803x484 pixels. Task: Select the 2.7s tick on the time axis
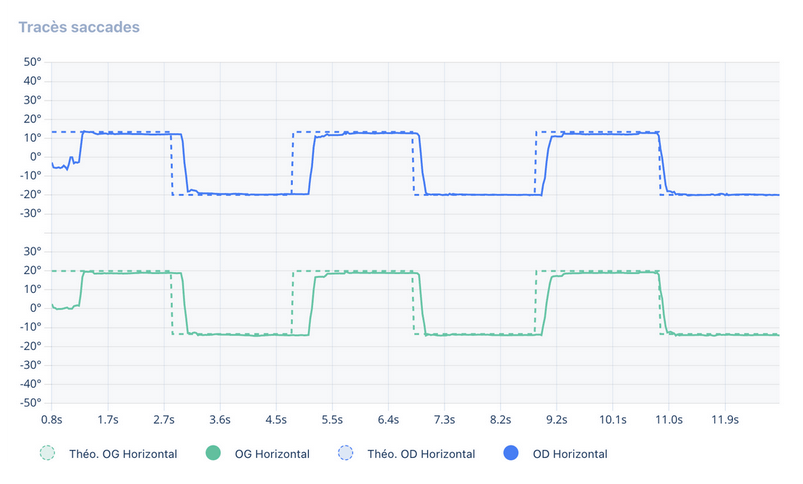[163, 420]
